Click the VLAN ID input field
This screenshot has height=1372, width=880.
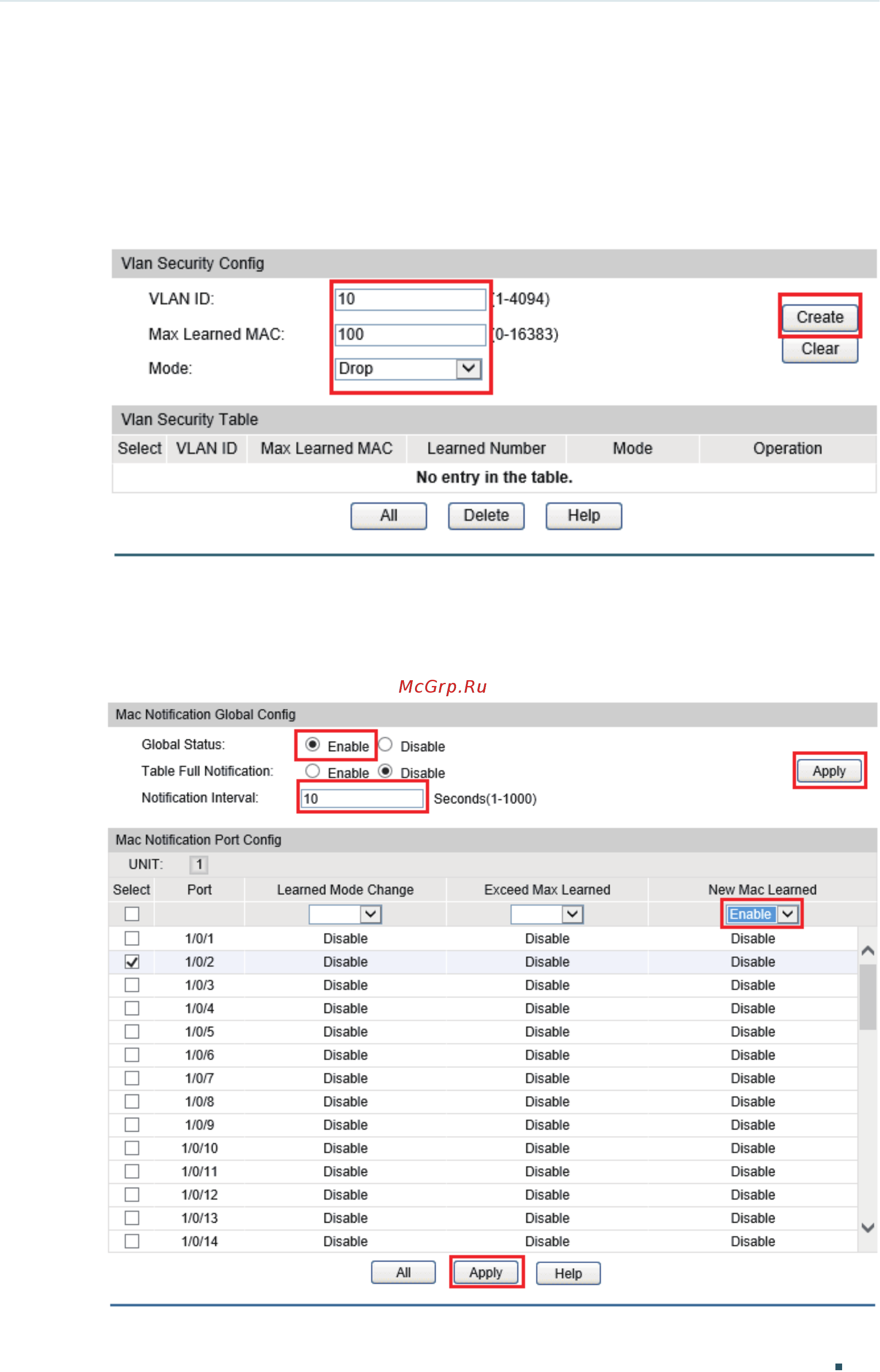[410, 299]
